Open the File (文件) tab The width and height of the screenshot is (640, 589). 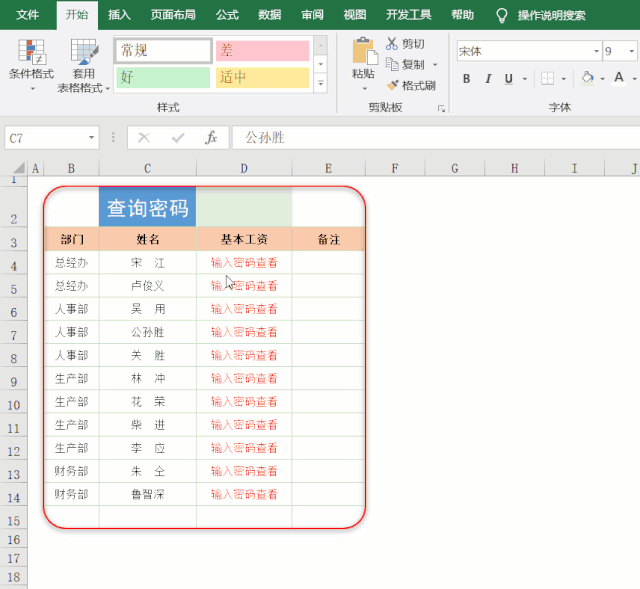pos(28,15)
